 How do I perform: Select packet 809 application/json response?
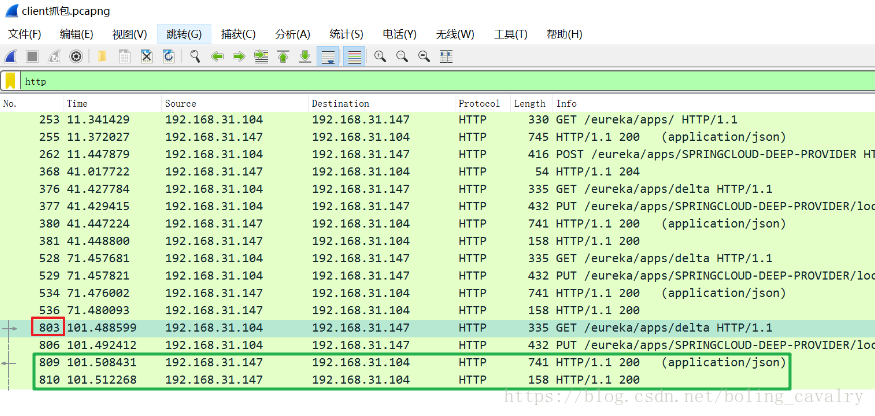pyautogui.click(x=438, y=362)
